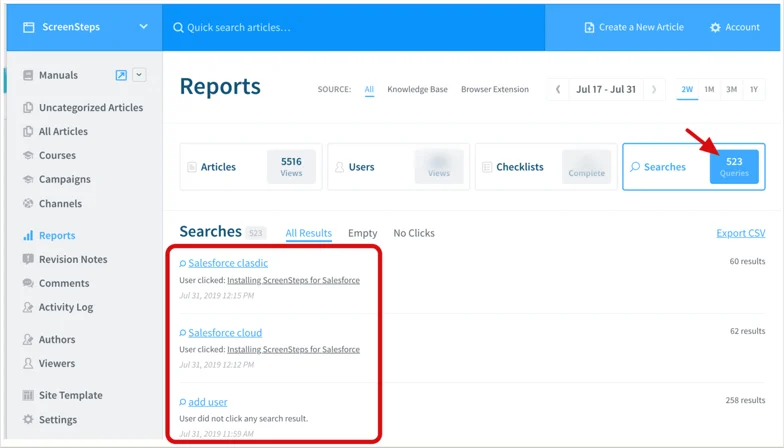Click the Channels icon

coord(28,204)
